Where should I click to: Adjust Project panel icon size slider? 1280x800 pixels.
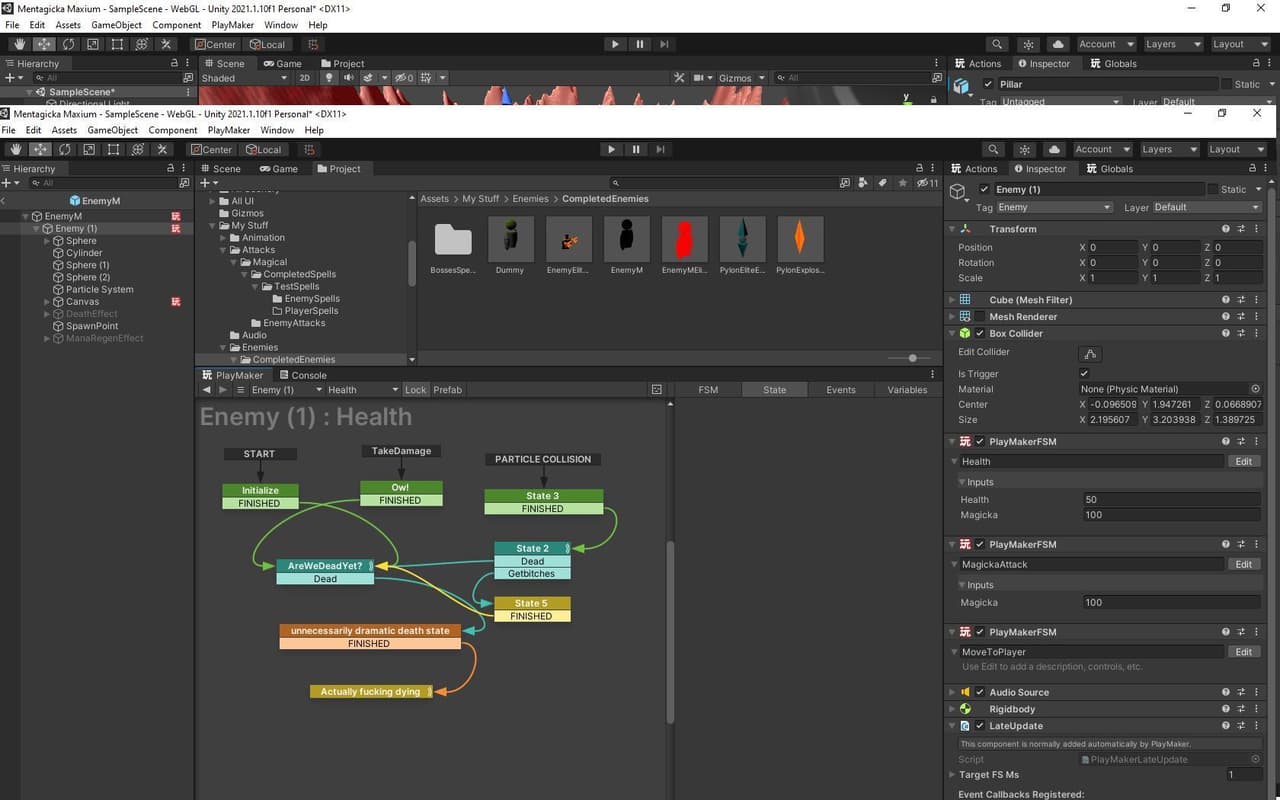(912, 358)
